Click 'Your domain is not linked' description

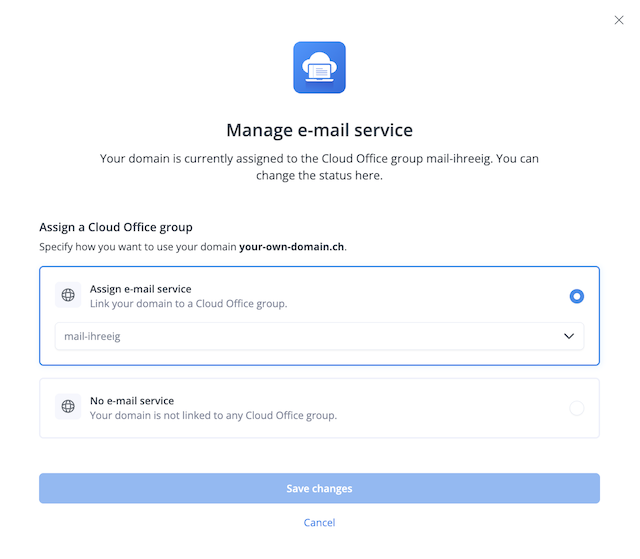(213, 415)
